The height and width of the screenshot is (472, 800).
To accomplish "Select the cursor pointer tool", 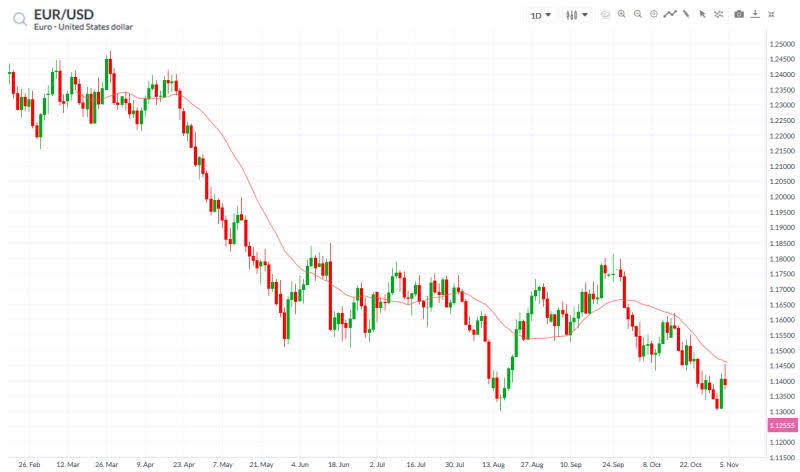I will coord(702,15).
